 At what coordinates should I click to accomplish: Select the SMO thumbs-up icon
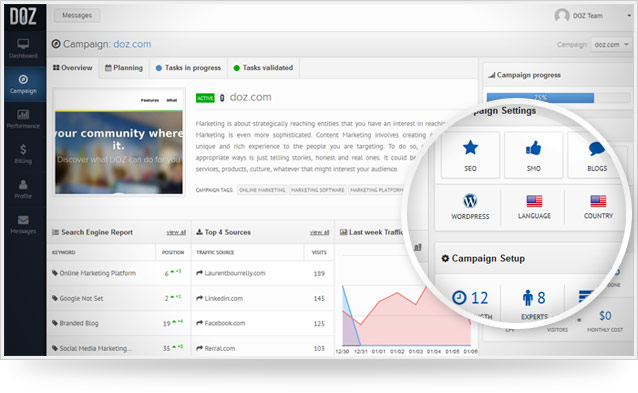click(533, 148)
